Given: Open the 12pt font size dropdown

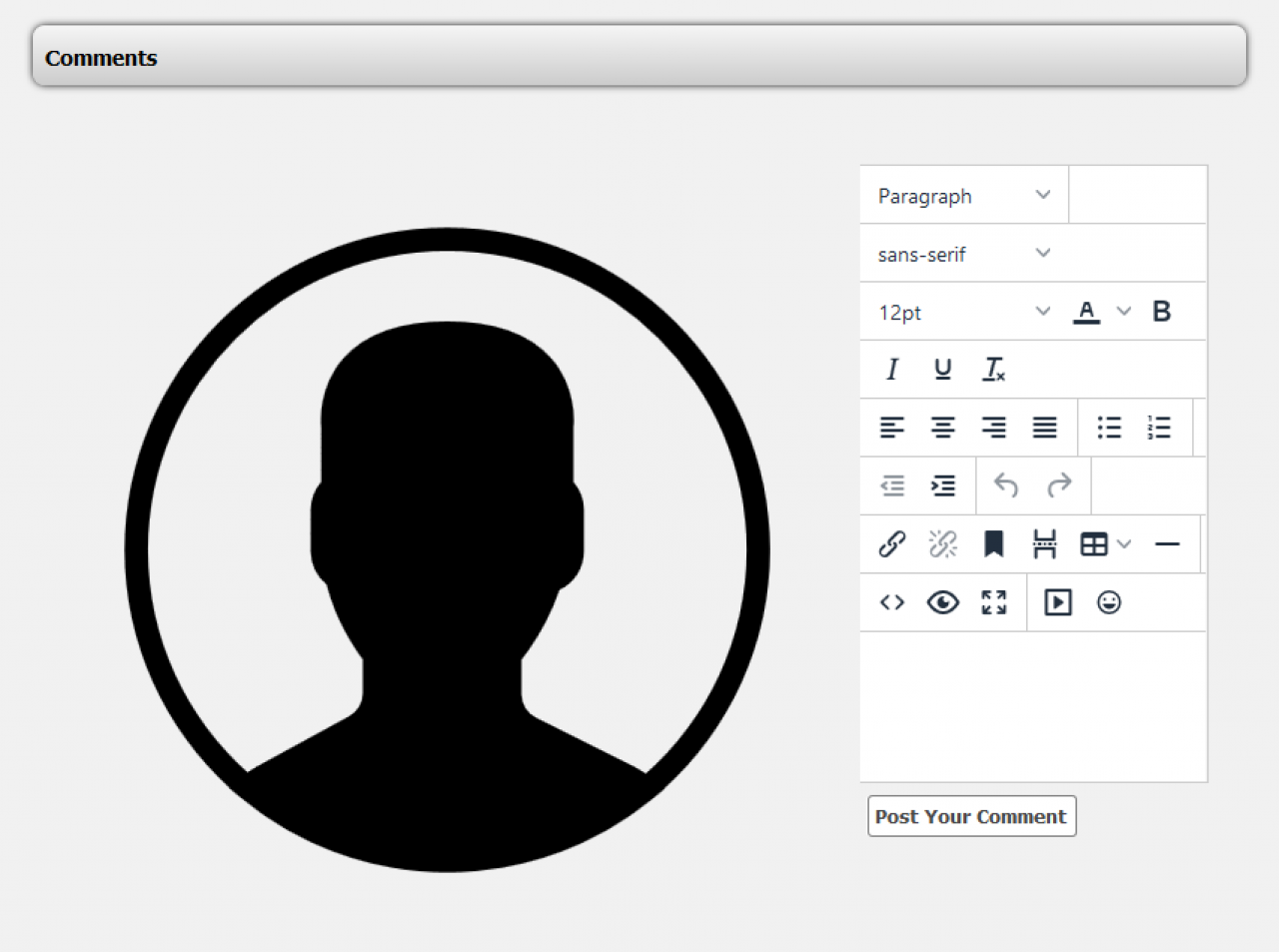Looking at the screenshot, I should (963, 312).
